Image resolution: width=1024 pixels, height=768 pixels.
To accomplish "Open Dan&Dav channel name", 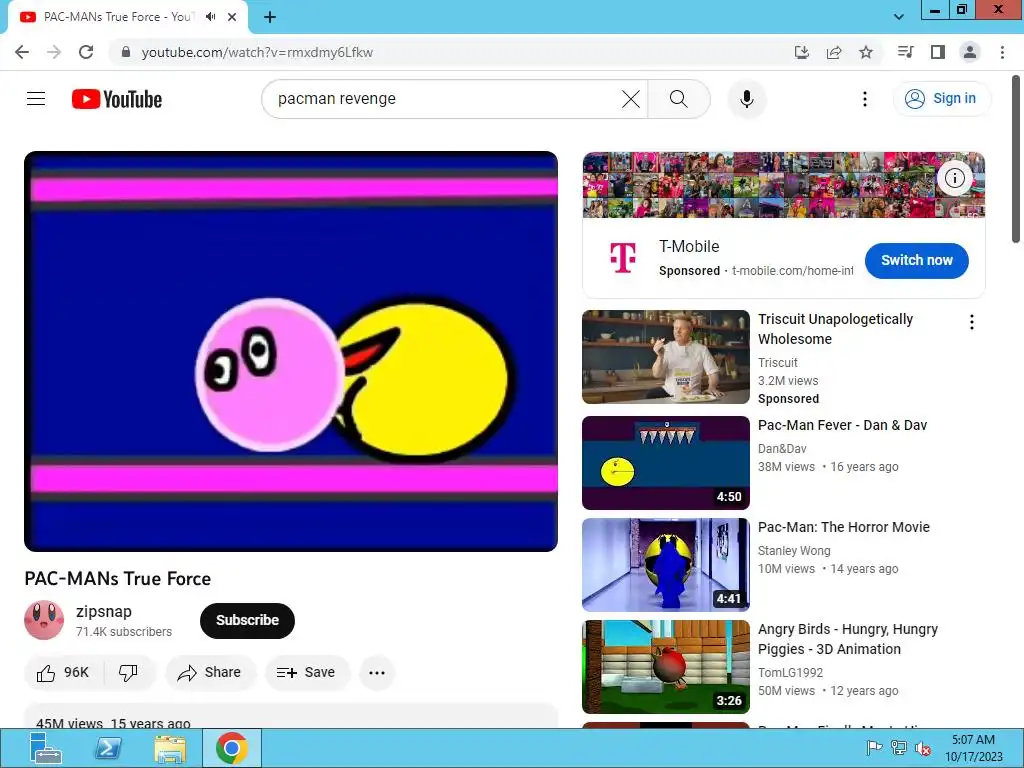I will click(x=782, y=449).
